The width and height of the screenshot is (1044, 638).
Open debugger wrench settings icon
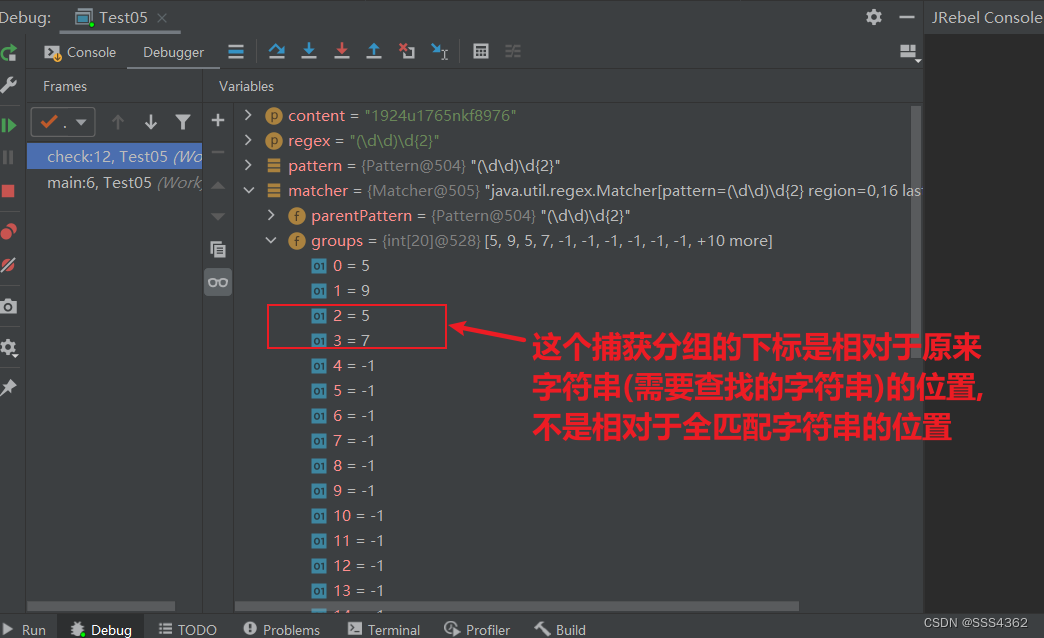pos(9,85)
